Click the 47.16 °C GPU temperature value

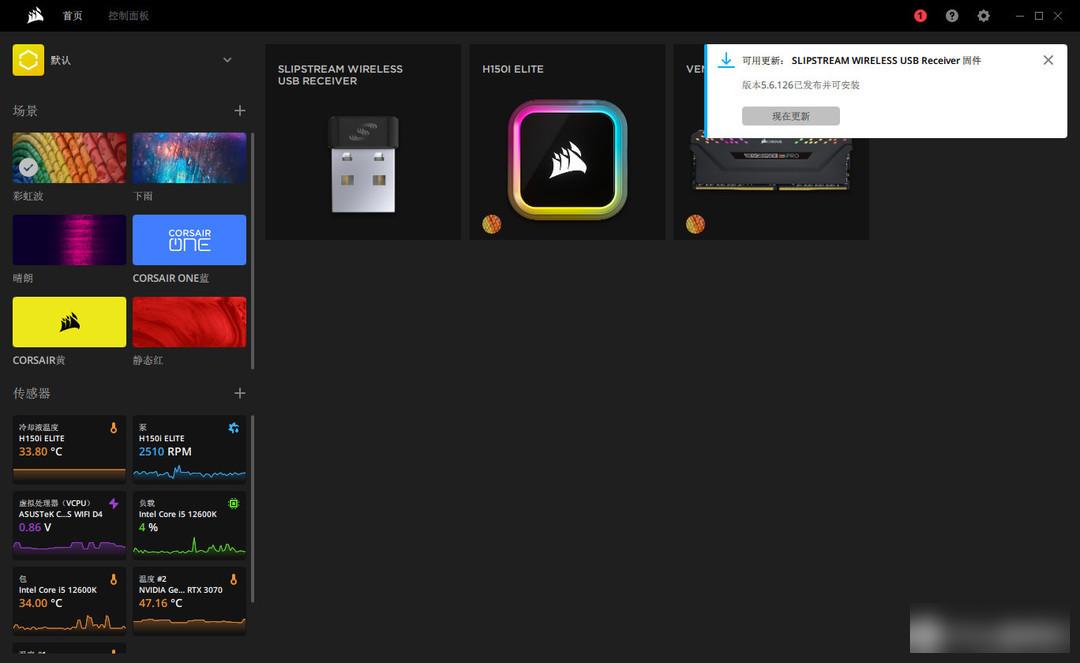point(160,603)
